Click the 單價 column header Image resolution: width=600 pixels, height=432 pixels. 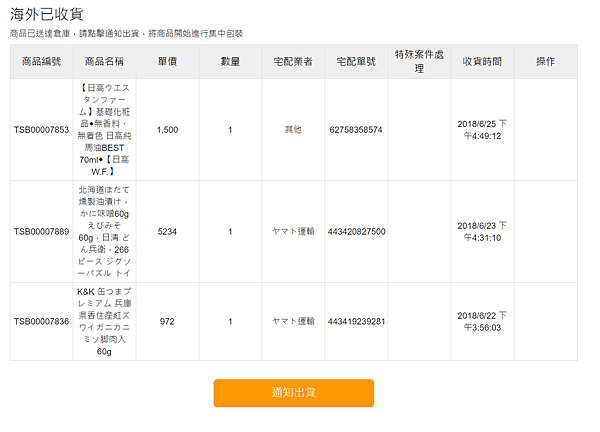(168, 62)
